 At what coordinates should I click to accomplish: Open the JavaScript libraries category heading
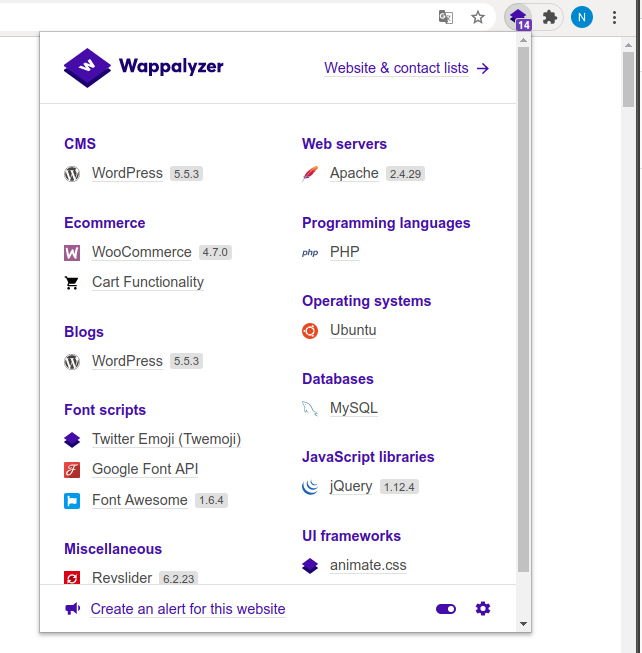pos(368,457)
